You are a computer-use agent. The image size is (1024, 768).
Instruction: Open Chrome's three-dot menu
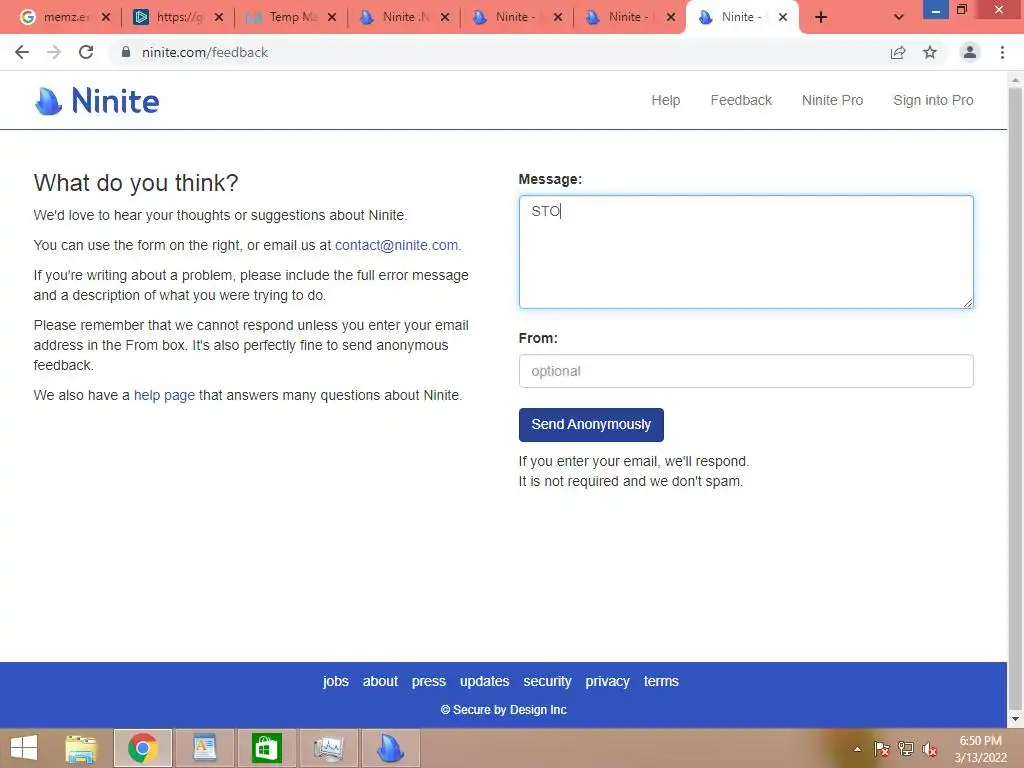tap(1002, 52)
